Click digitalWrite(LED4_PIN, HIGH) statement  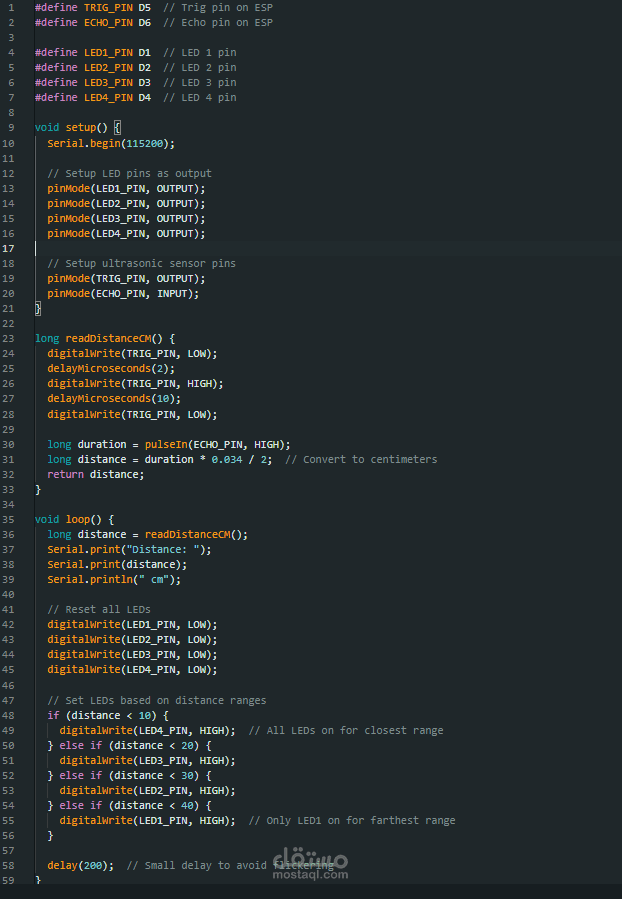pos(147,730)
